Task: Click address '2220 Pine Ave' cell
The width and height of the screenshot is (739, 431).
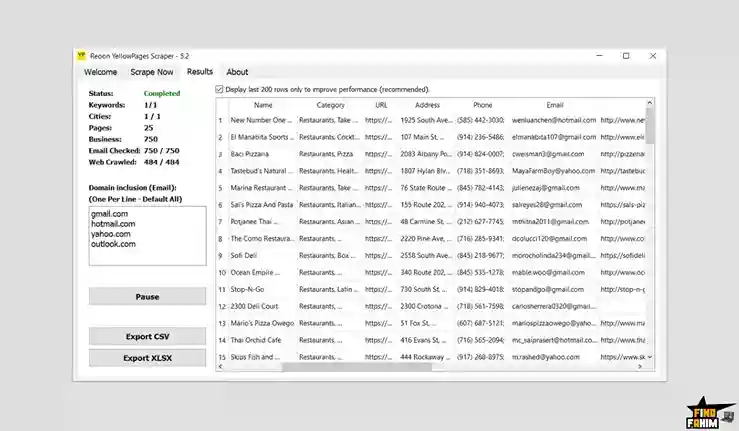Action: pos(426,239)
